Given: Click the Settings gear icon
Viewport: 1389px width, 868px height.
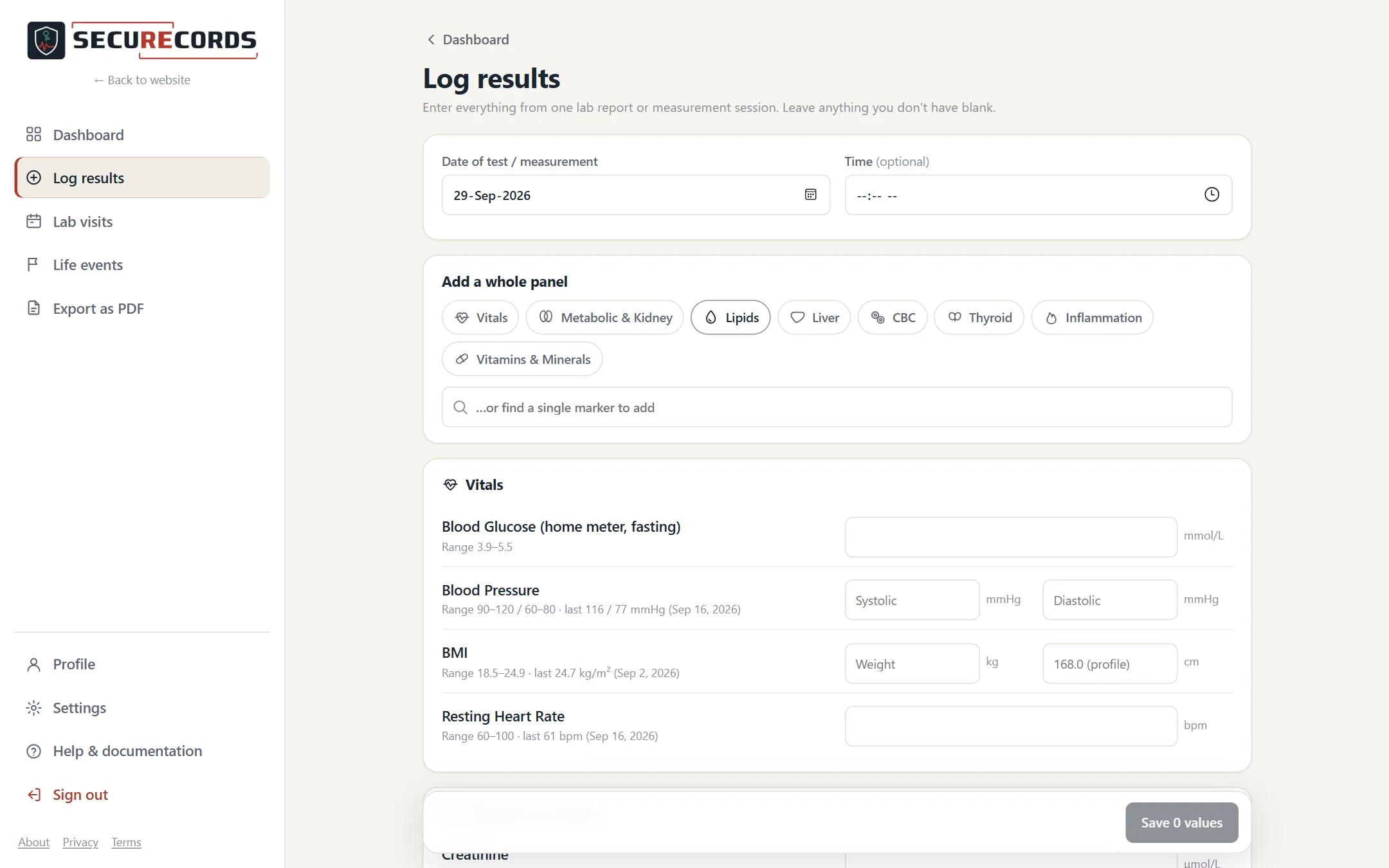Looking at the screenshot, I should coord(33,708).
